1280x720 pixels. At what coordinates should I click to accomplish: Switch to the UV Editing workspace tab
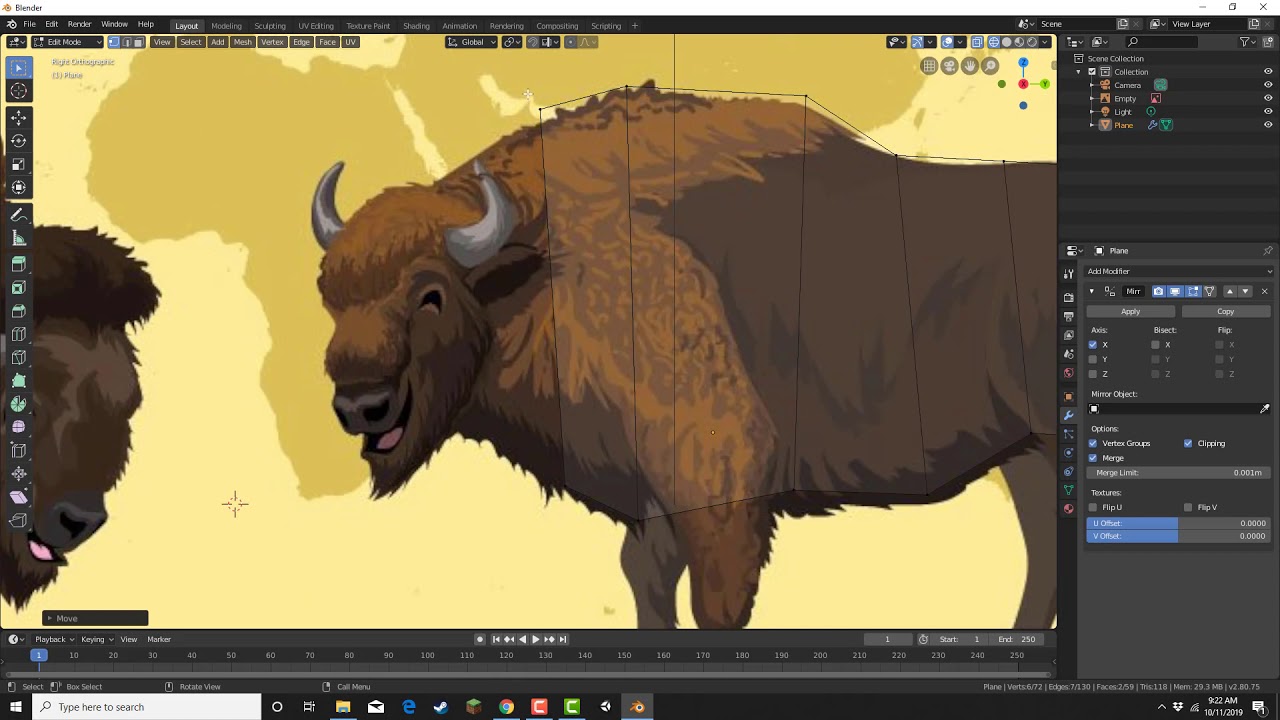[x=316, y=25]
